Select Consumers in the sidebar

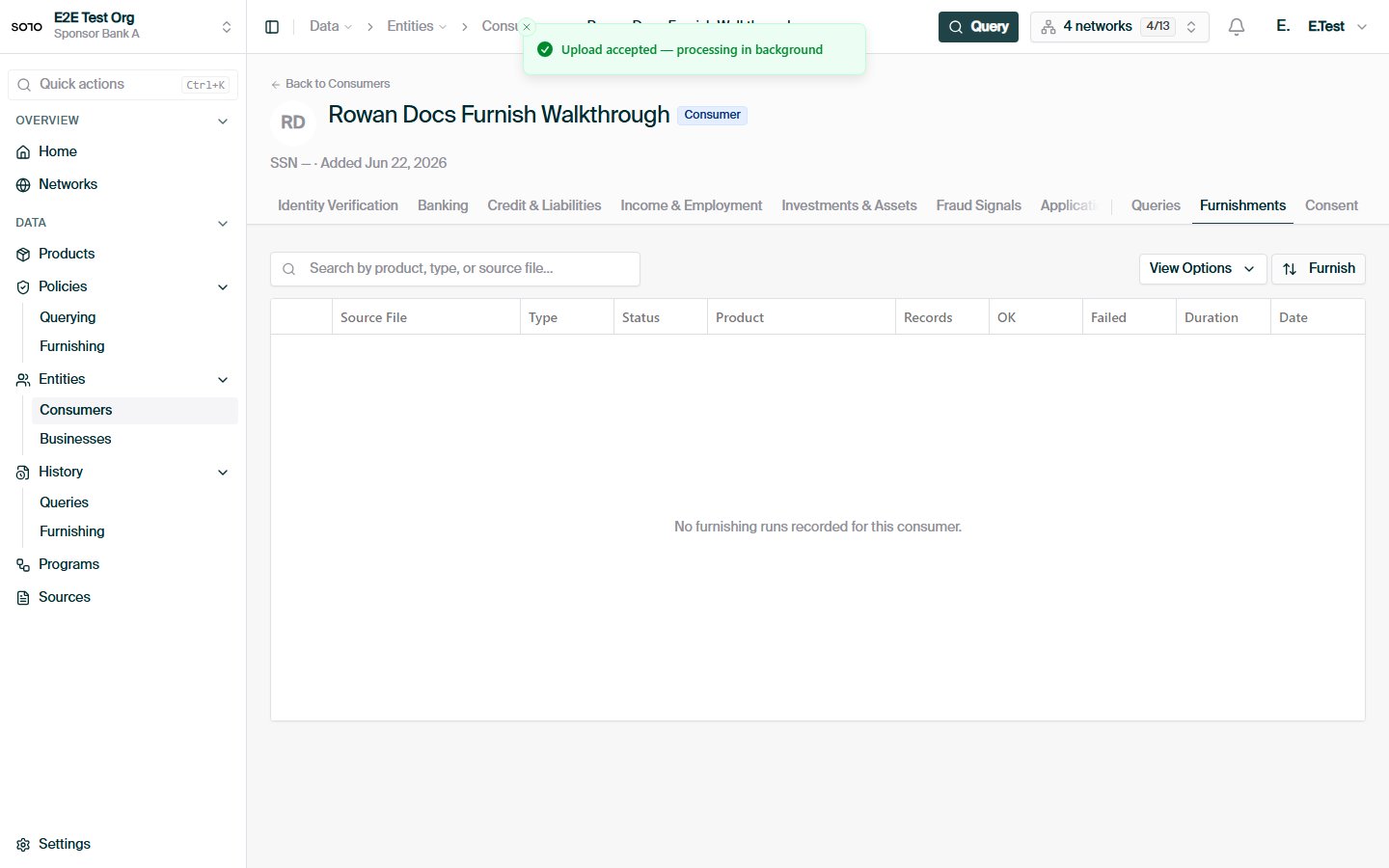(135, 410)
